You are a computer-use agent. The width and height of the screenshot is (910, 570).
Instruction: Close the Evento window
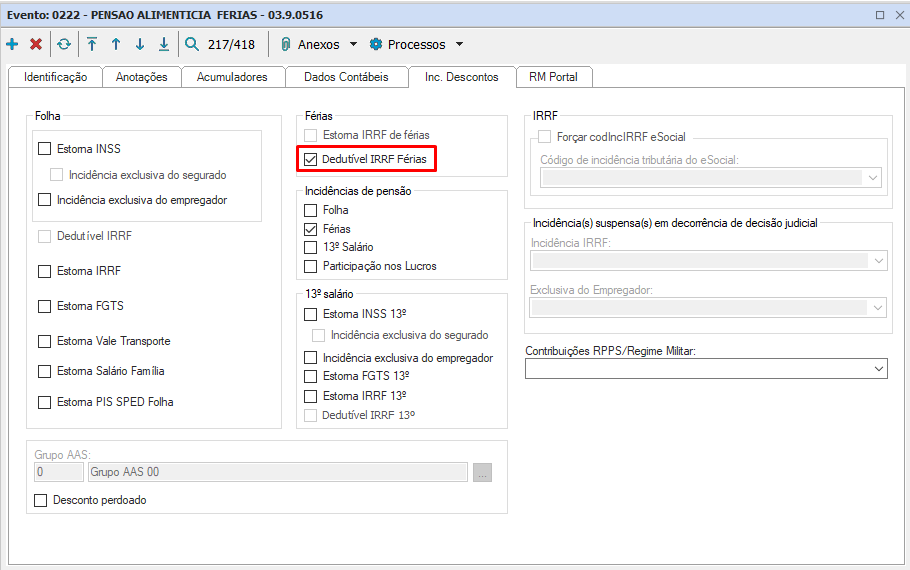coord(900,15)
